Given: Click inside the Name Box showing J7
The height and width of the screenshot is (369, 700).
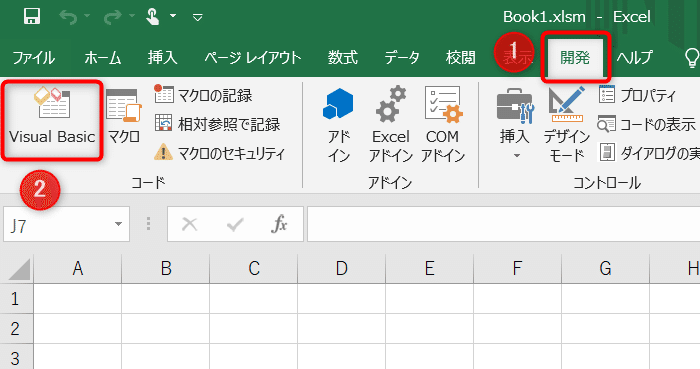Looking at the screenshot, I should point(57,224).
